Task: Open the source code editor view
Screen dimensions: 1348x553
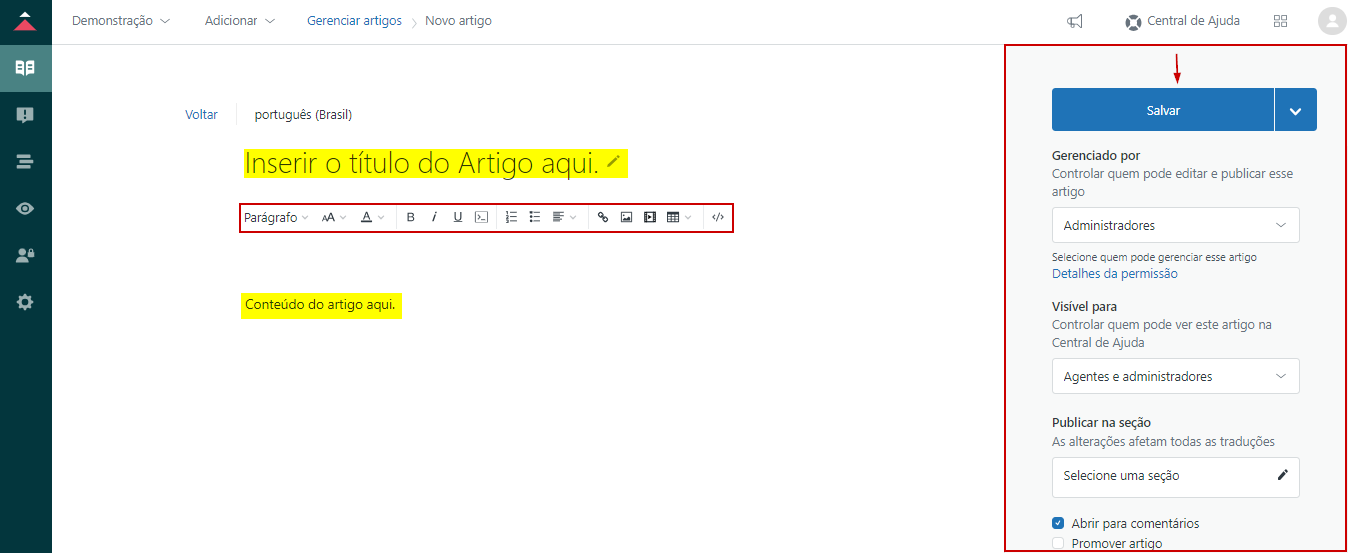Action: pyautogui.click(x=717, y=217)
